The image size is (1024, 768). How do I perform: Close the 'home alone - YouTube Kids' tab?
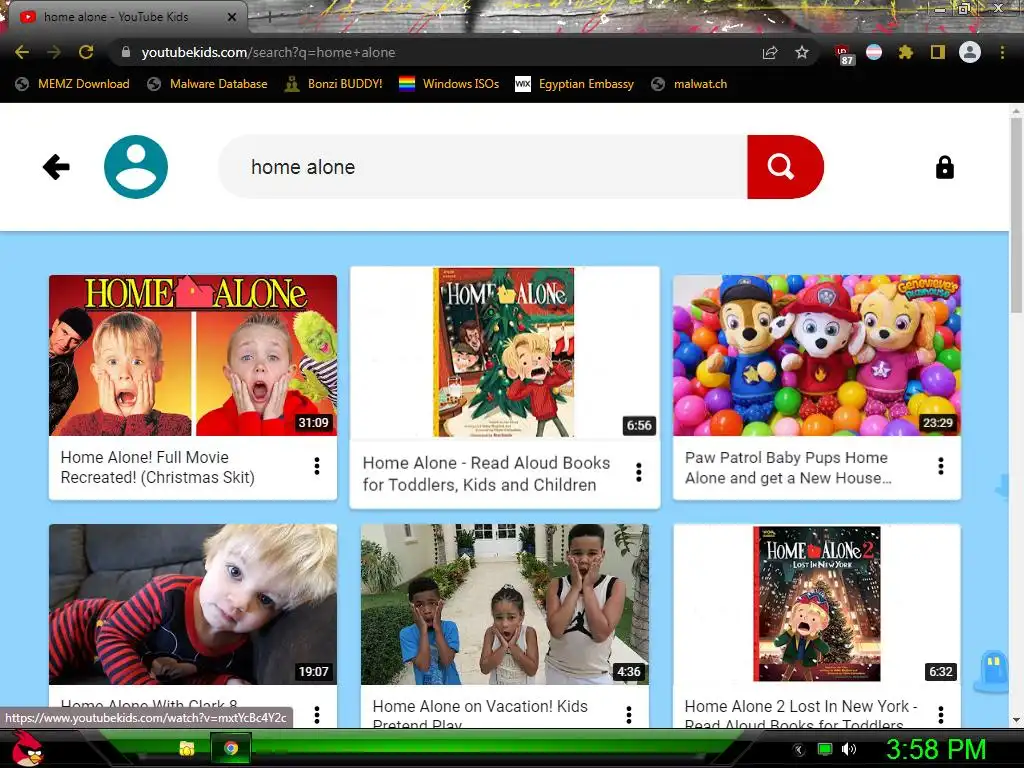click(x=232, y=17)
